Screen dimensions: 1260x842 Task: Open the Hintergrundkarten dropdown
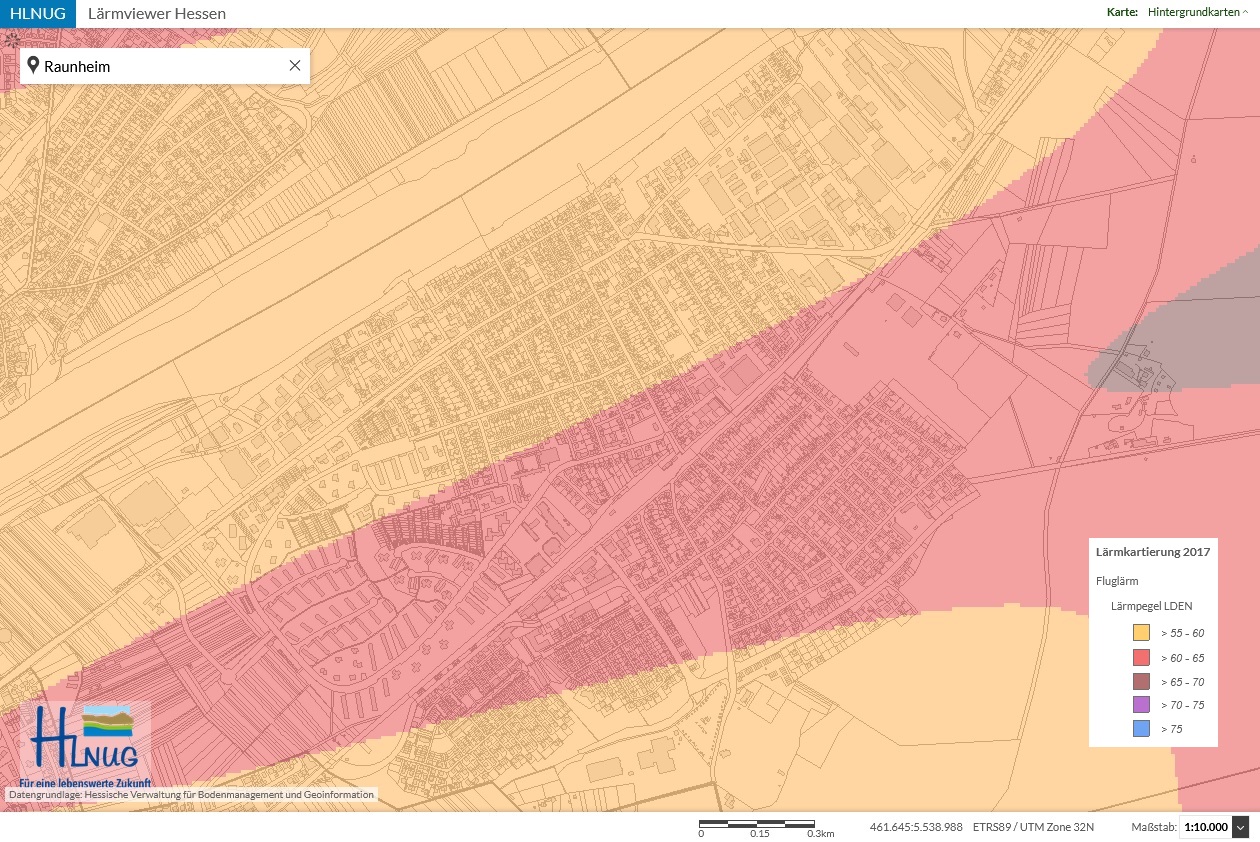click(x=1200, y=13)
